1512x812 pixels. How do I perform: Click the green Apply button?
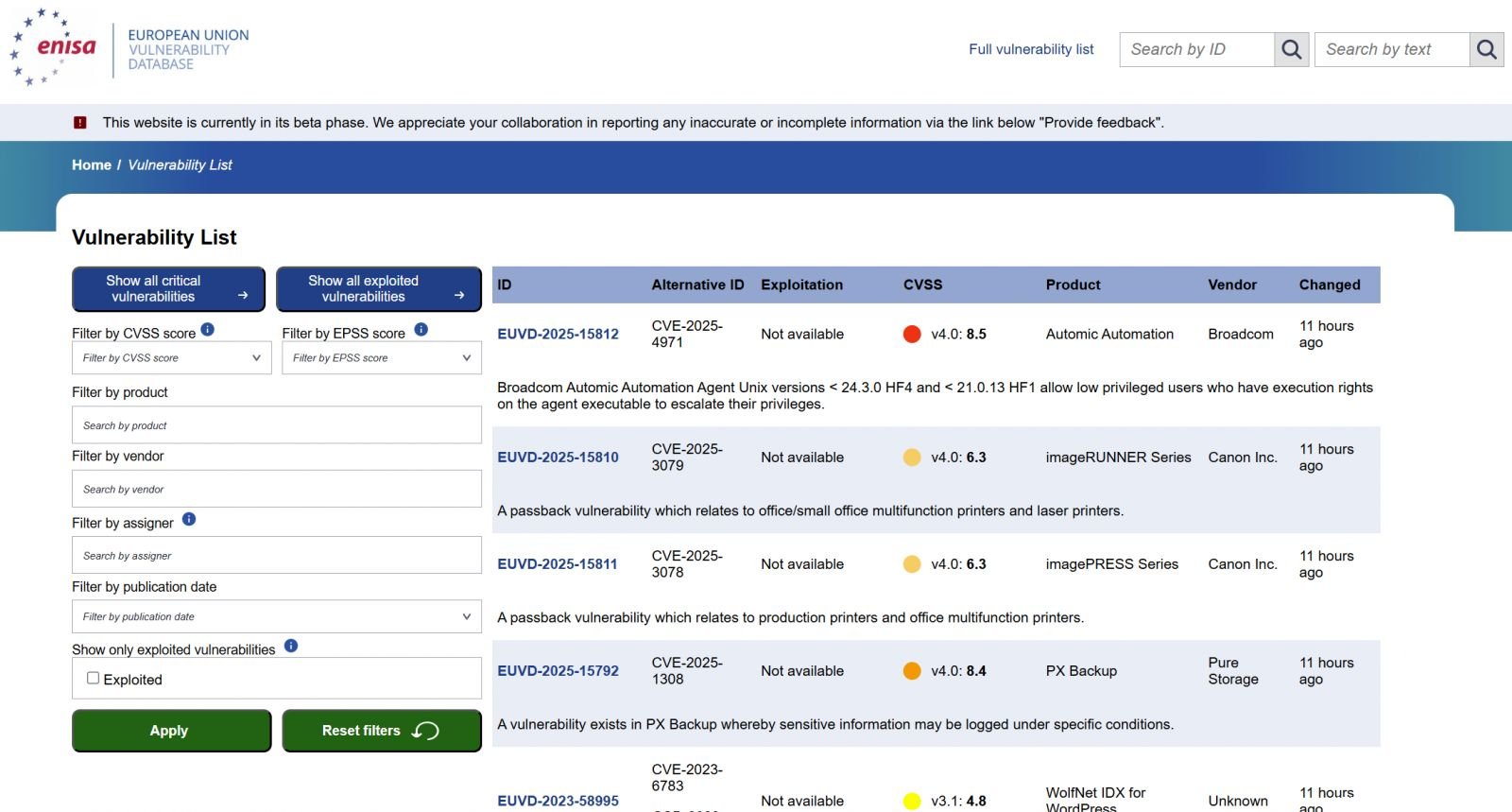pos(172,731)
